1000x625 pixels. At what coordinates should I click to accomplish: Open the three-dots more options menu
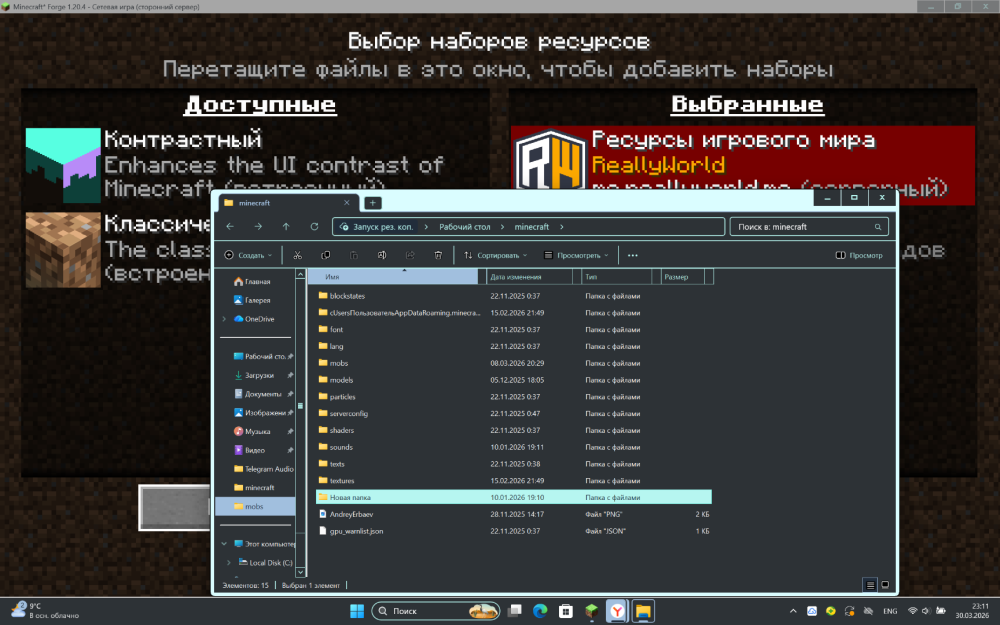633,255
